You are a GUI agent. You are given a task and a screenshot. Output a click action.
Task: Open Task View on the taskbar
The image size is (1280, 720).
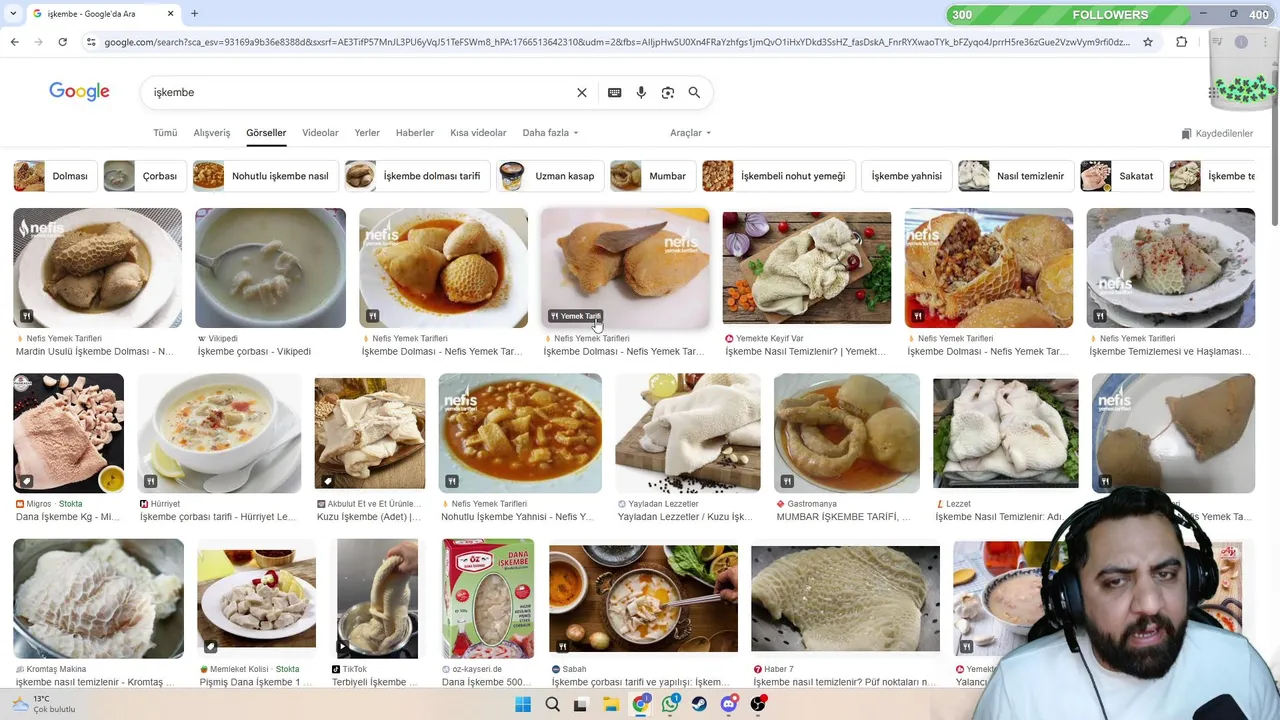(x=581, y=704)
